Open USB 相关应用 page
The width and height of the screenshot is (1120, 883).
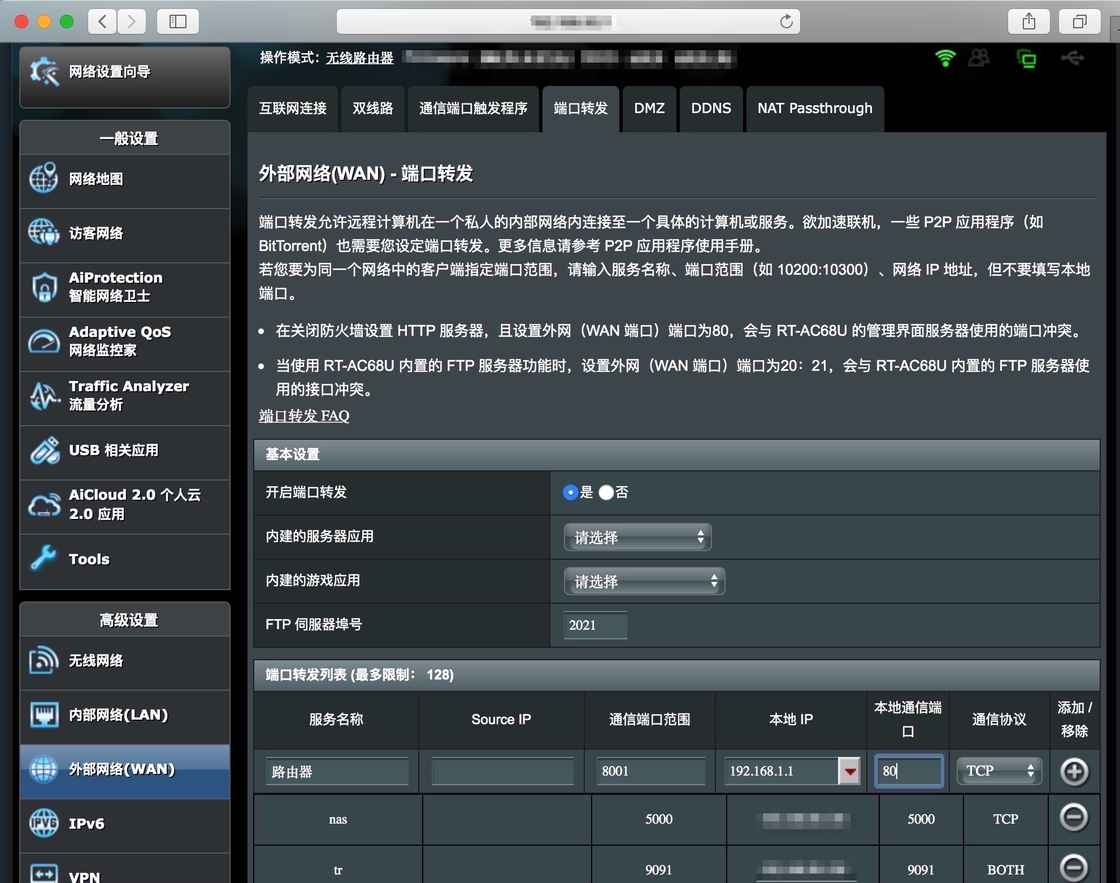[x=124, y=450]
